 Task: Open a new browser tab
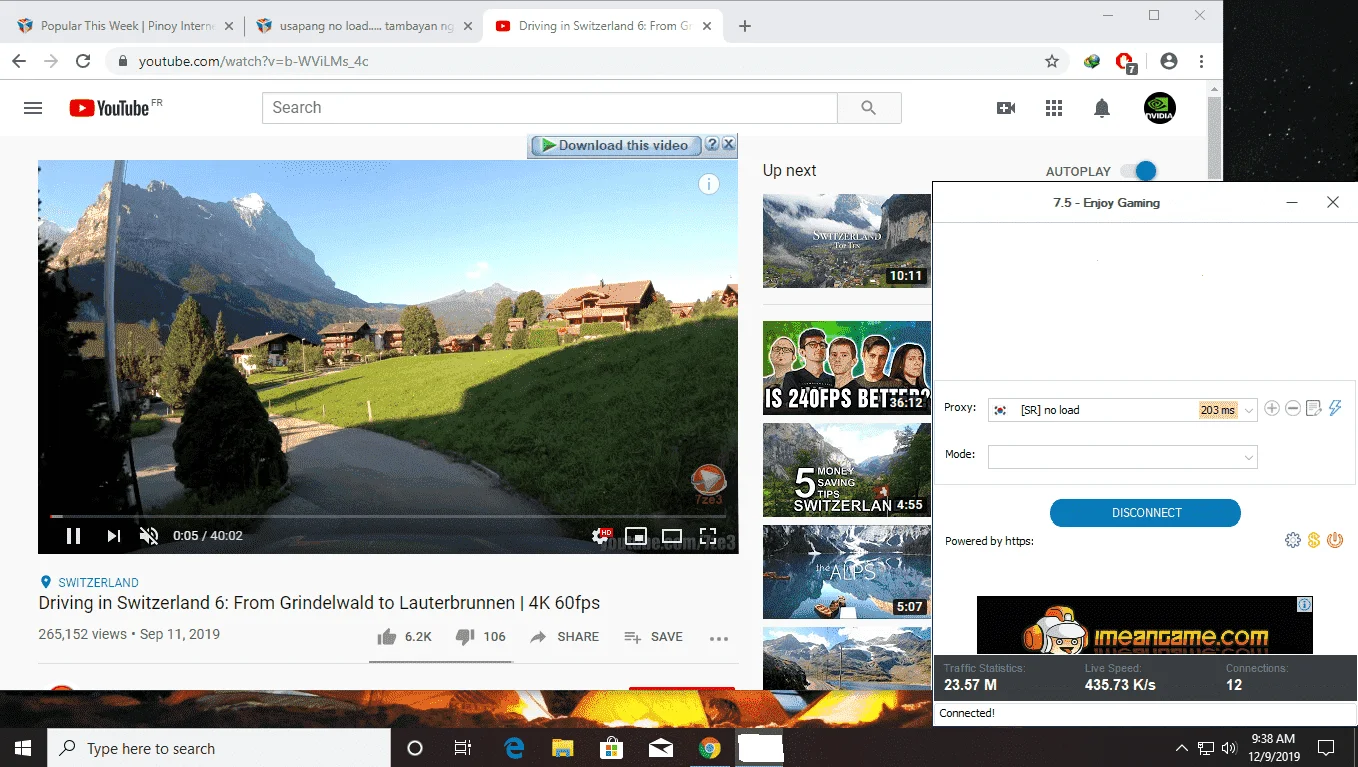tap(744, 26)
